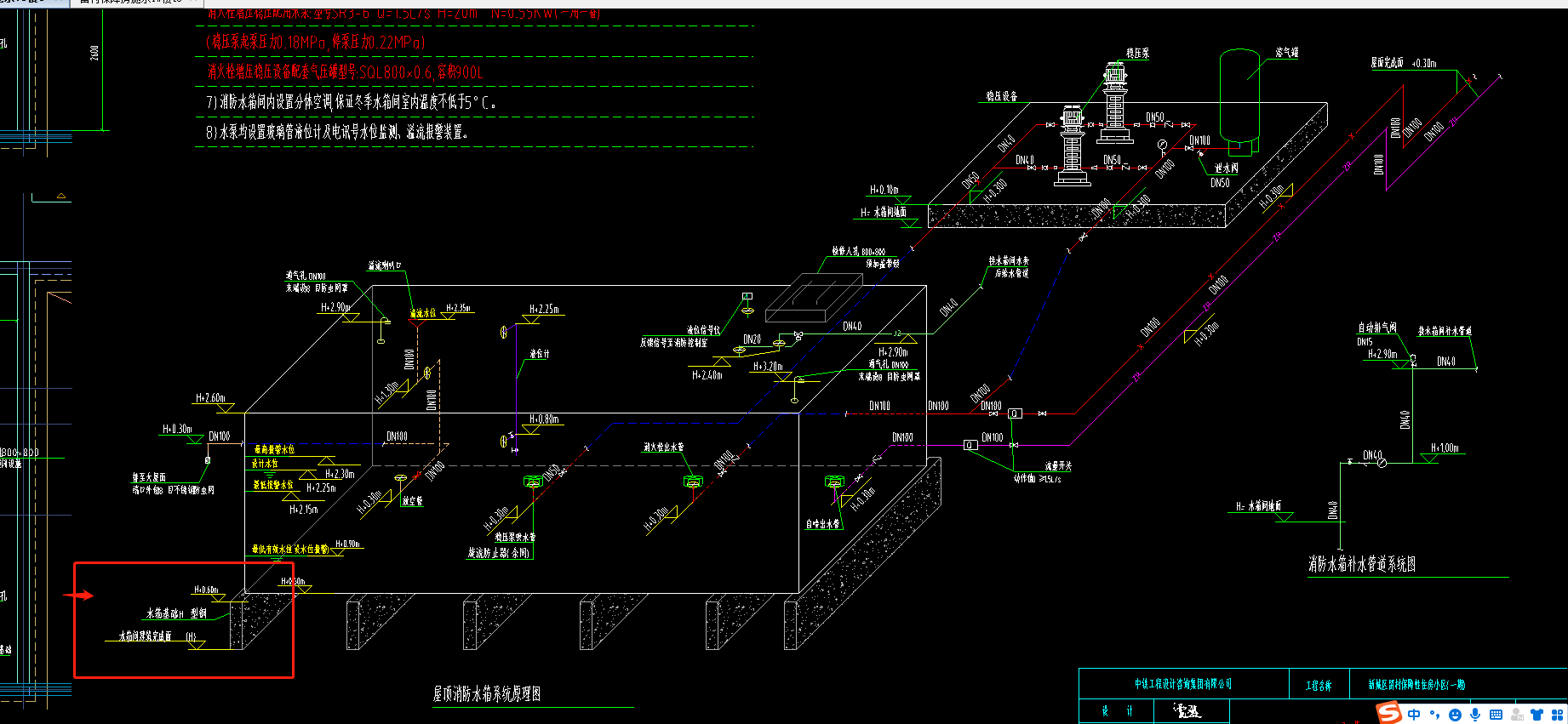This screenshot has height=724, width=1568.
Task: Open the four-square toolbox icon
Action: [x=1558, y=715]
